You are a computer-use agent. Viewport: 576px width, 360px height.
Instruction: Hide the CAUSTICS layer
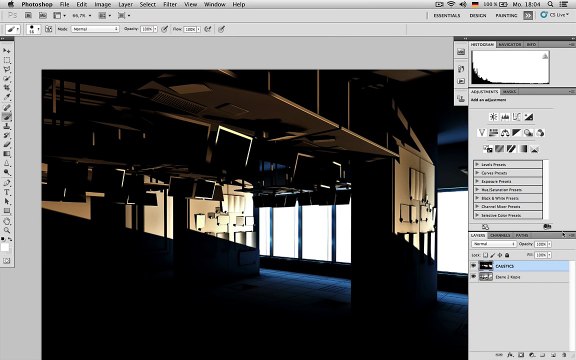coord(474,266)
